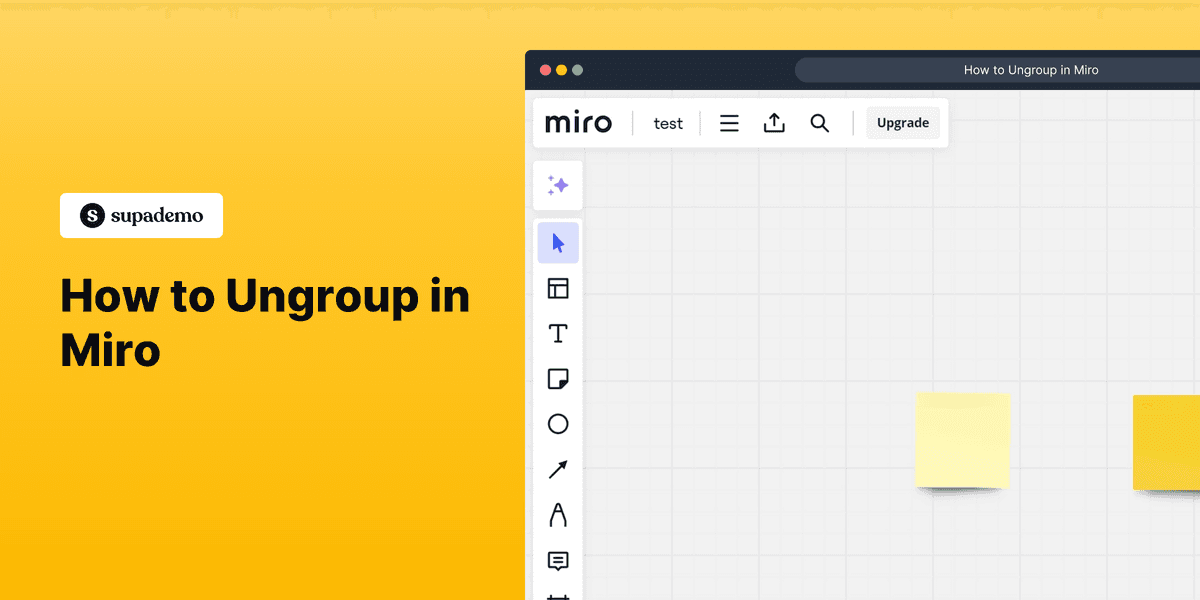Select the yellow sticky note on the canvas

962,441
